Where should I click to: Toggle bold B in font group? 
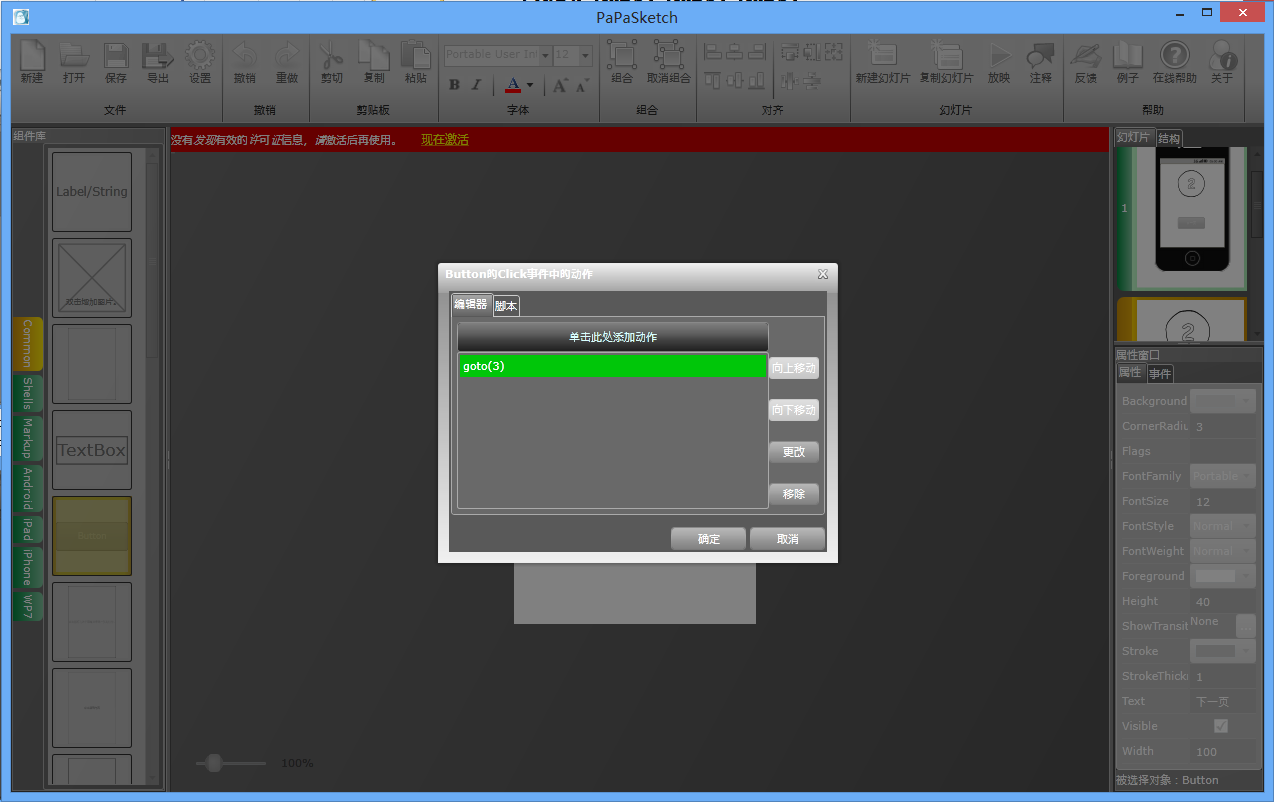pyautogui.click(x=454, y=85)
